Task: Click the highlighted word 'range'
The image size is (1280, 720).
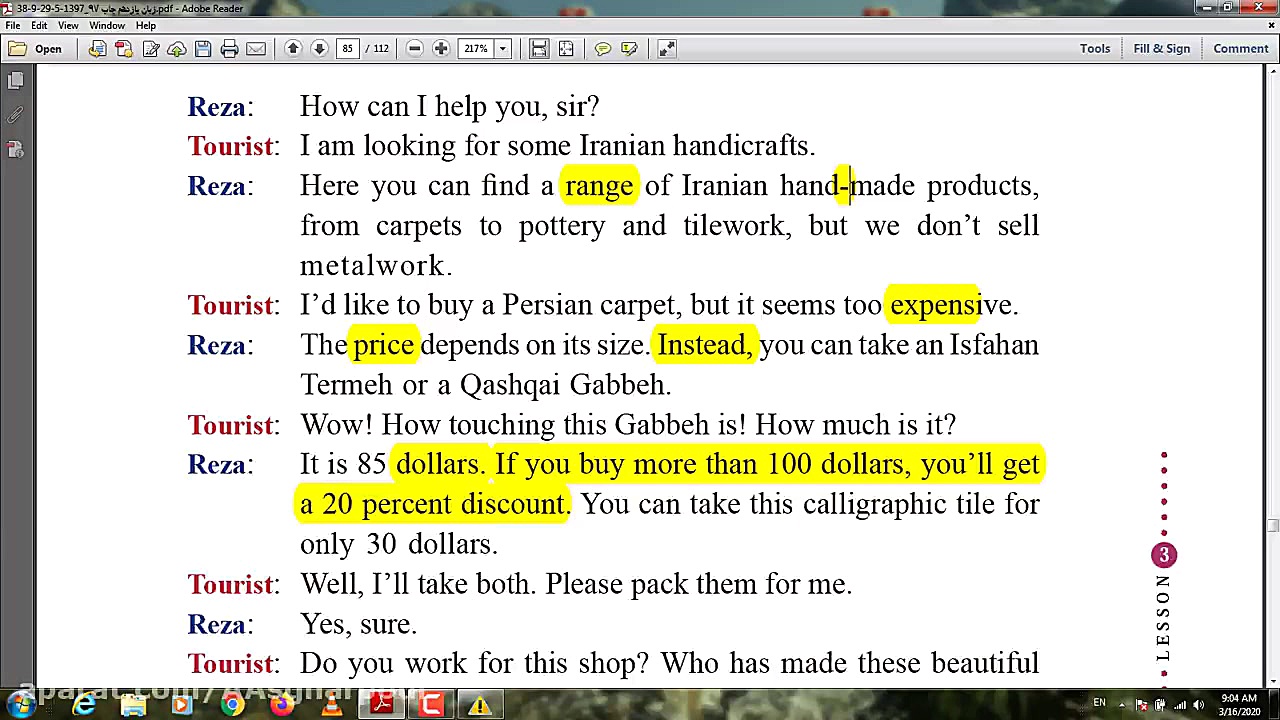Action: point(598,186)
